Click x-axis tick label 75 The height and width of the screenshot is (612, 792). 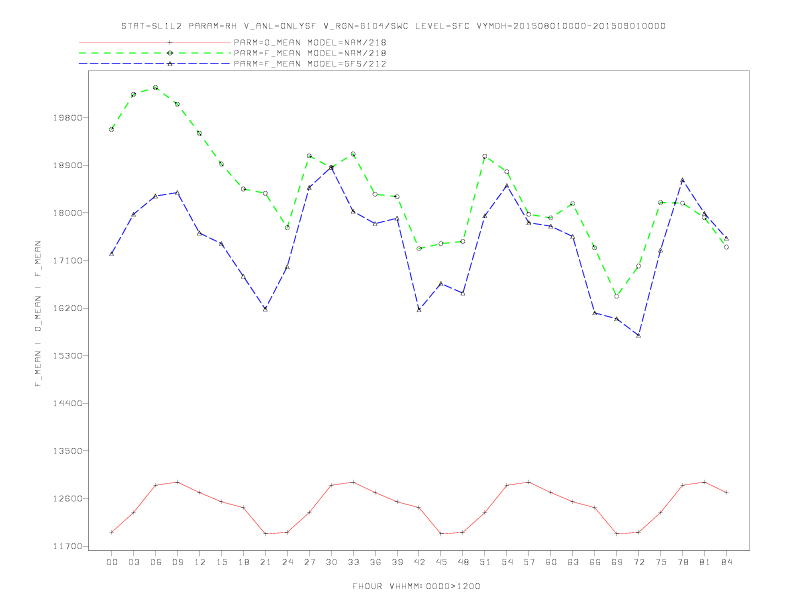tap(661, 562)
